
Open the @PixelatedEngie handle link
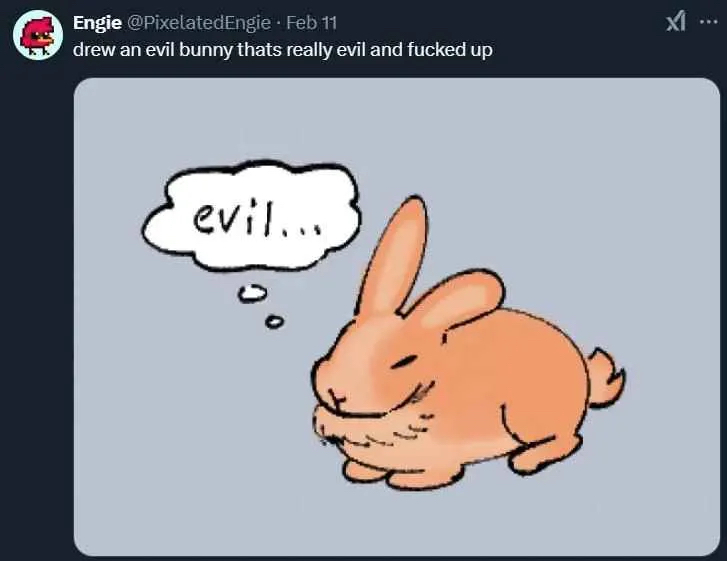pyautogui.click(x=198, y=22)
